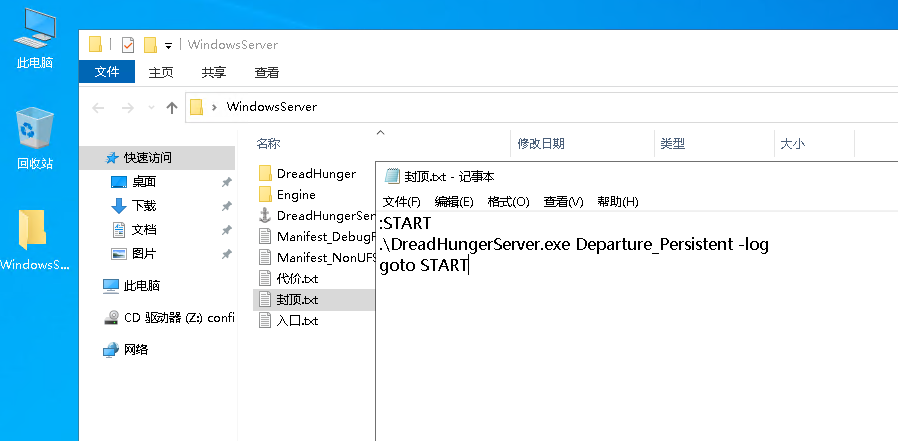
Task: Sort files by 修改日期 column header
Action: [541, 144]
